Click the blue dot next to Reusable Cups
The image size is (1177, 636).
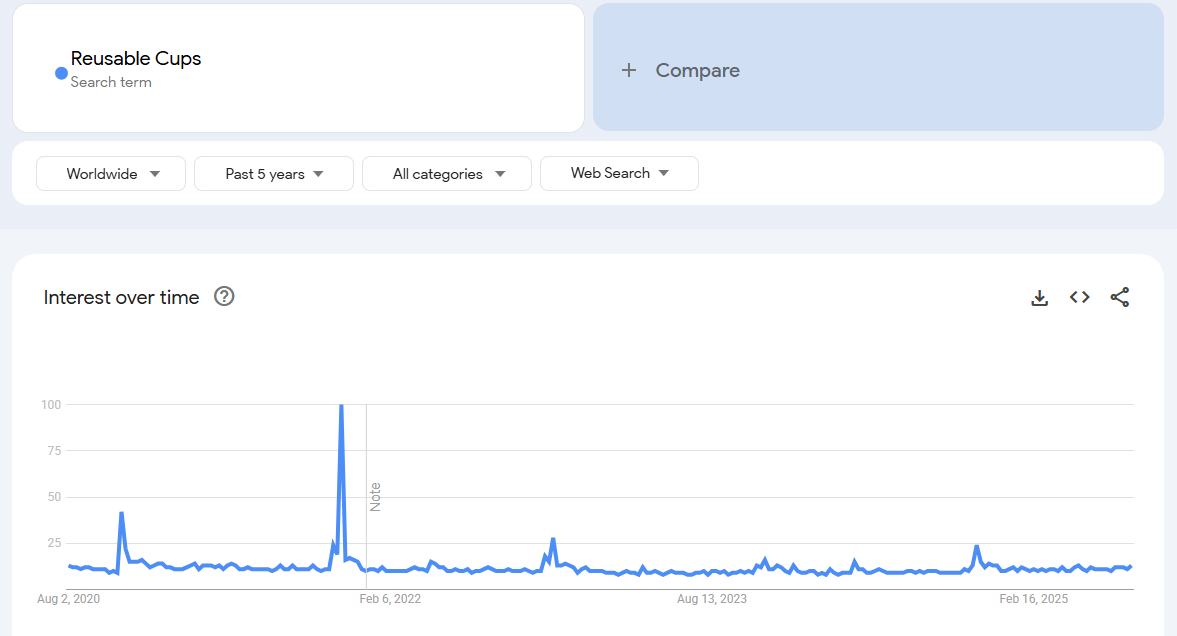61,73
